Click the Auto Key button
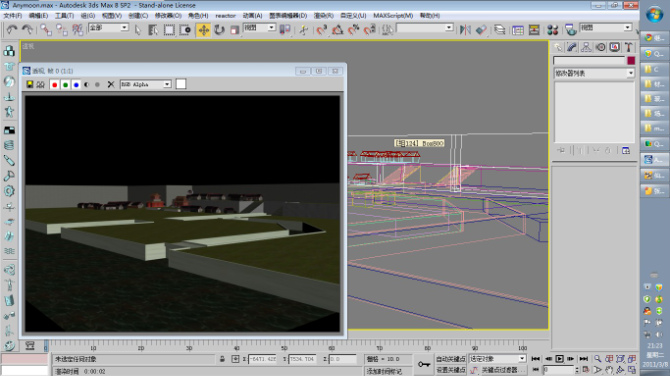The height and width of the screenshot is (376, 670). tap(450, 359)
